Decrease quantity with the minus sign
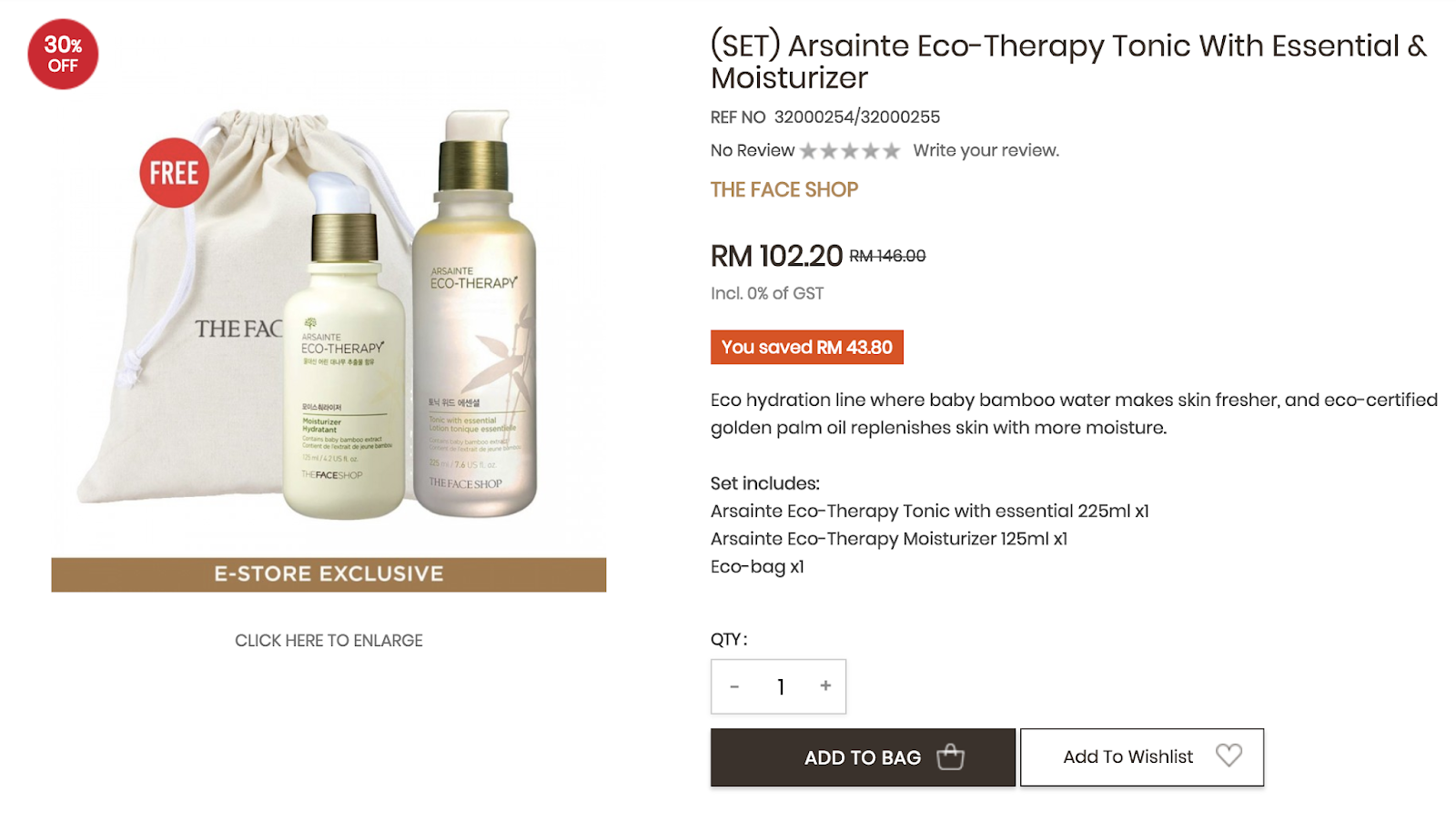1456x822 pixels. coord(734,686)
